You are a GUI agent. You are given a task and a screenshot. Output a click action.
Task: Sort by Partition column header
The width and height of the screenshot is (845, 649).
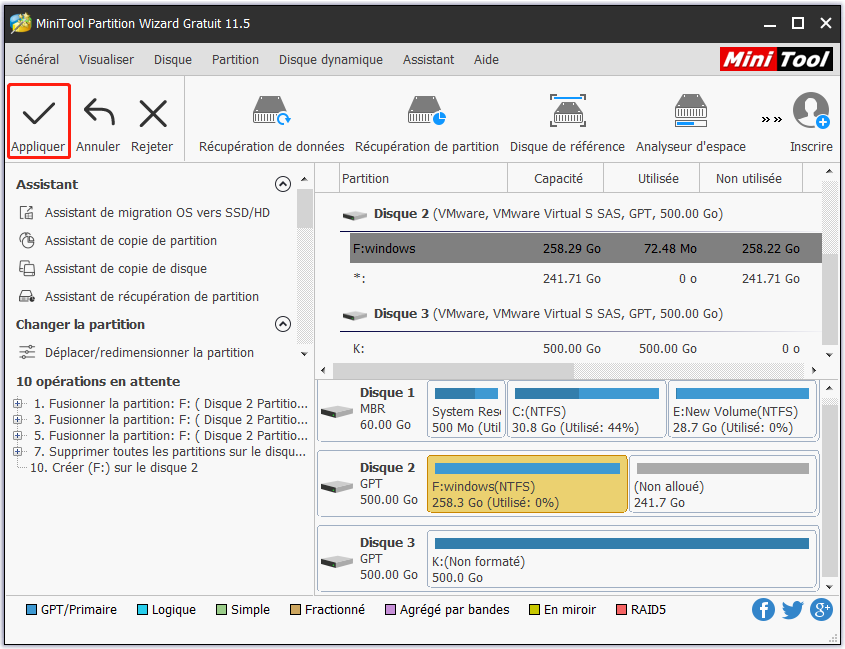pyautogui.click(x=424, y=178)
